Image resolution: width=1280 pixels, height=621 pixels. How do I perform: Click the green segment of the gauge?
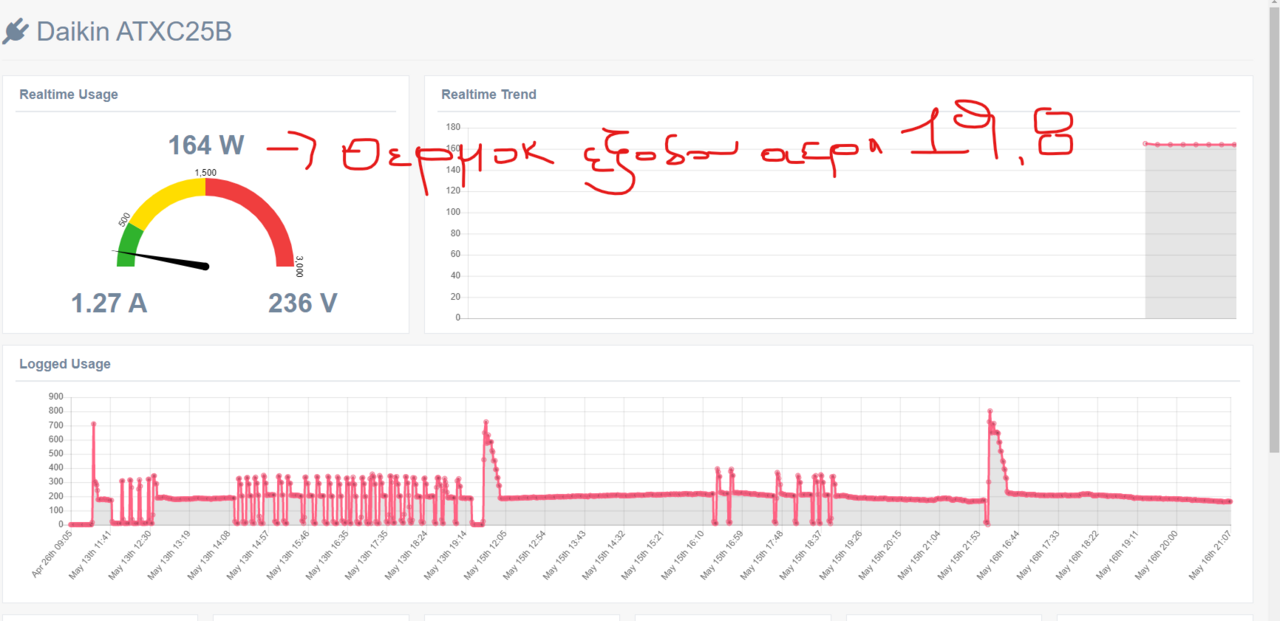point(128,245)
